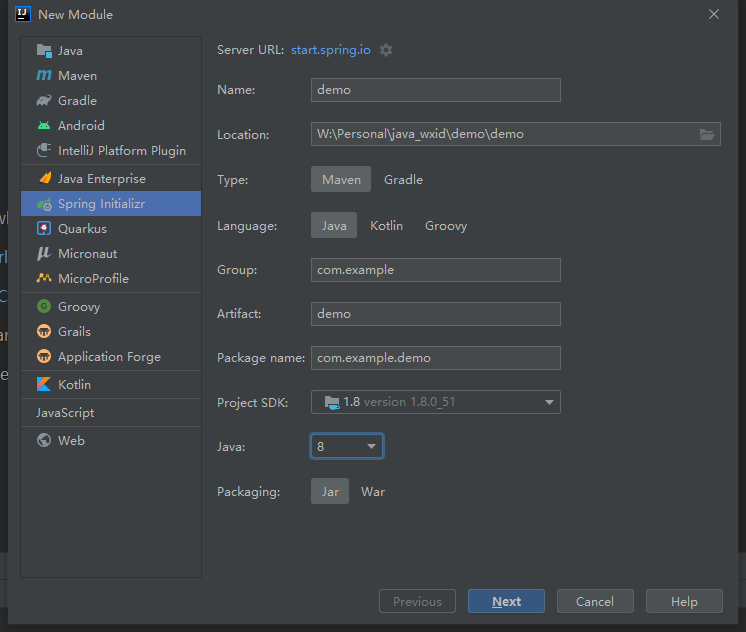Select Application Forge entry
Viewport: 746px width, 632px height.
(111, 356)
